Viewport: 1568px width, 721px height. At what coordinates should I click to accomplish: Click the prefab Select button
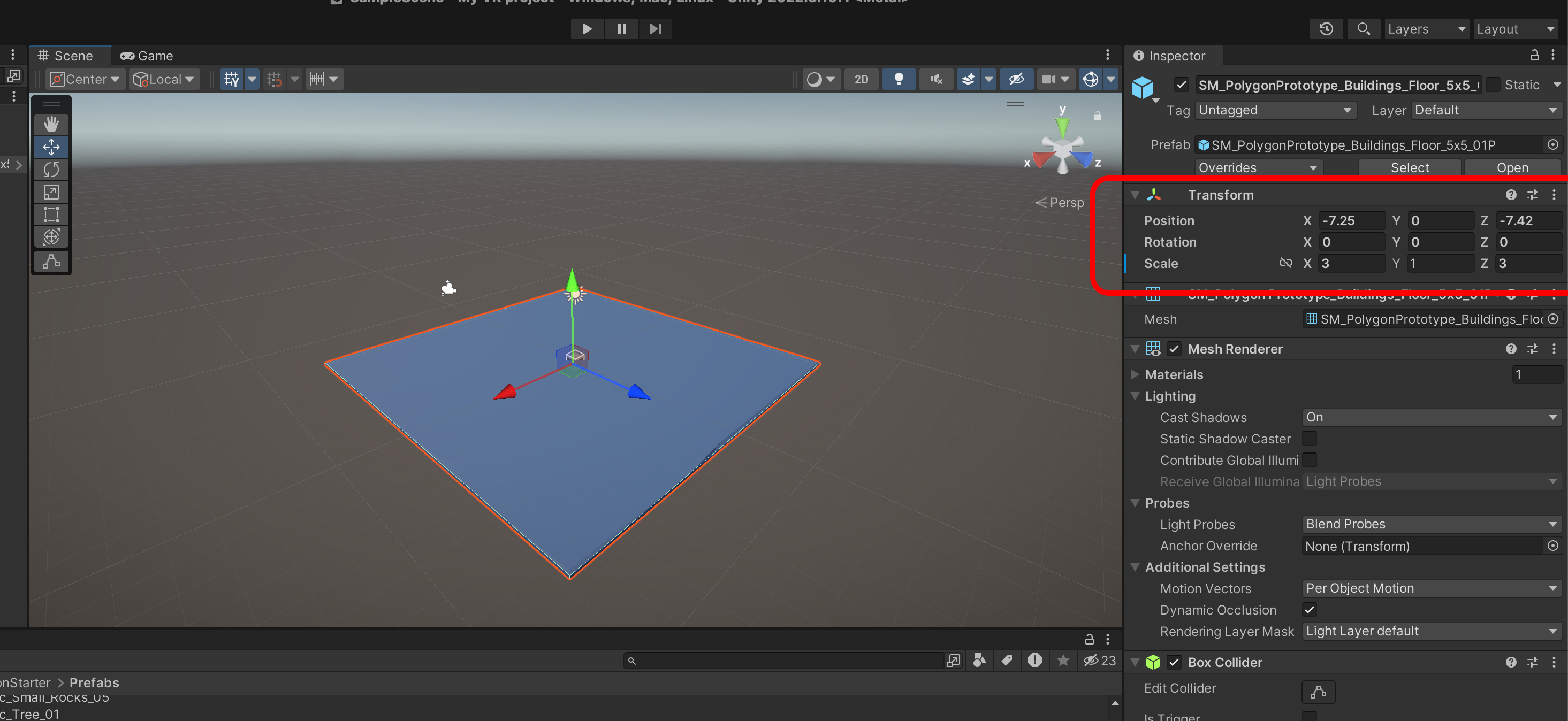point(1409,167)
